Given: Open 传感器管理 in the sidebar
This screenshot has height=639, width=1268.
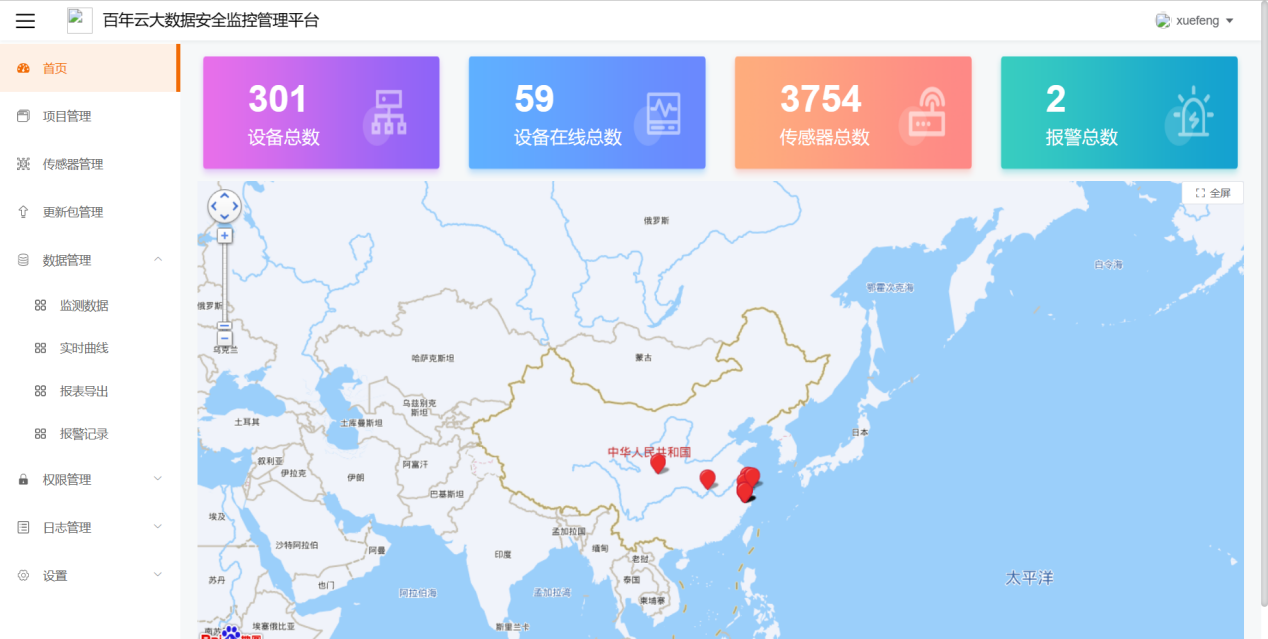Looking at the screenshot, I should pyautogui.click(x=89, y=164).
